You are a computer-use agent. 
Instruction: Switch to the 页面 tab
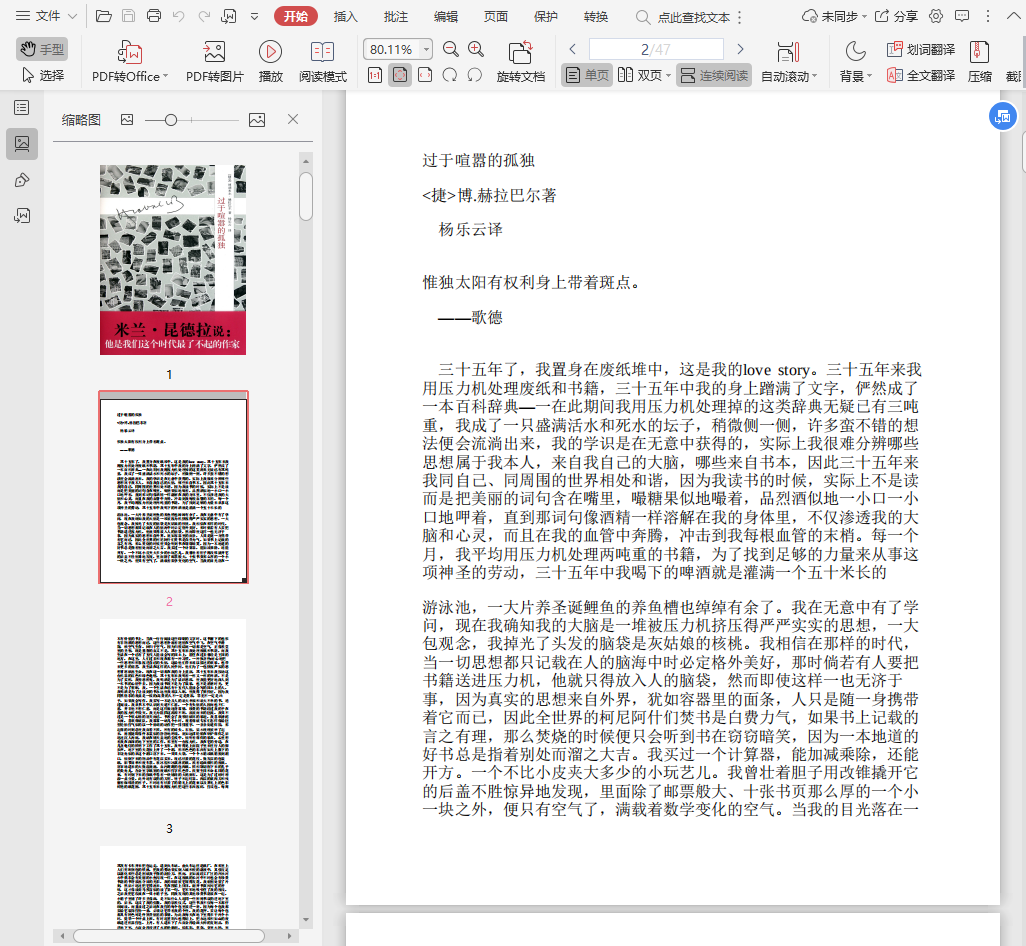click(x=495, y=16)
